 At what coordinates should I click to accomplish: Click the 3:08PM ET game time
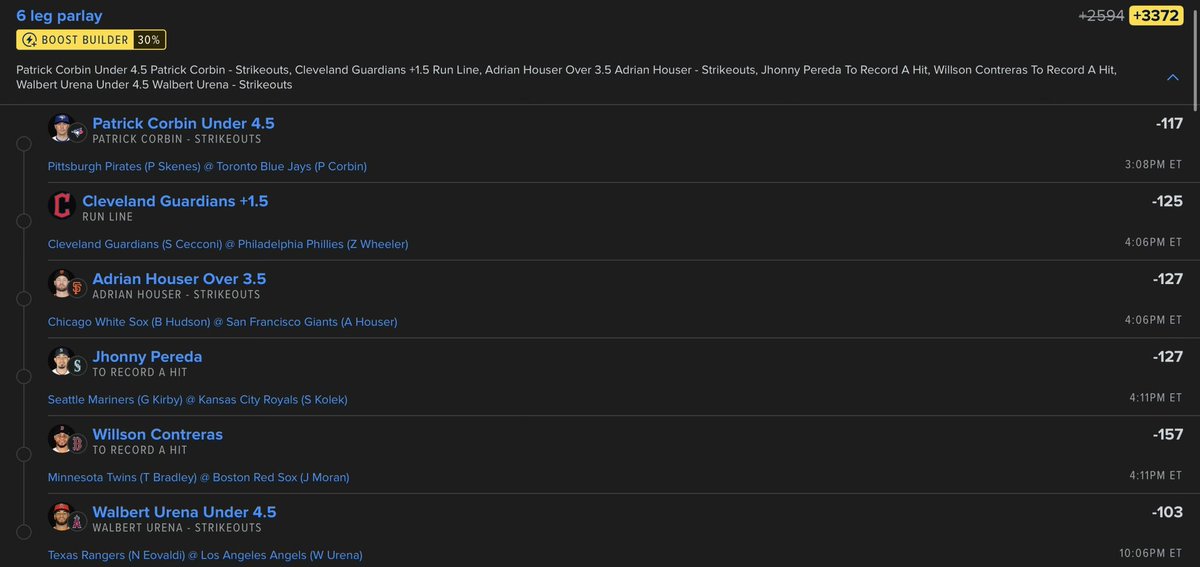point(1153,165)
